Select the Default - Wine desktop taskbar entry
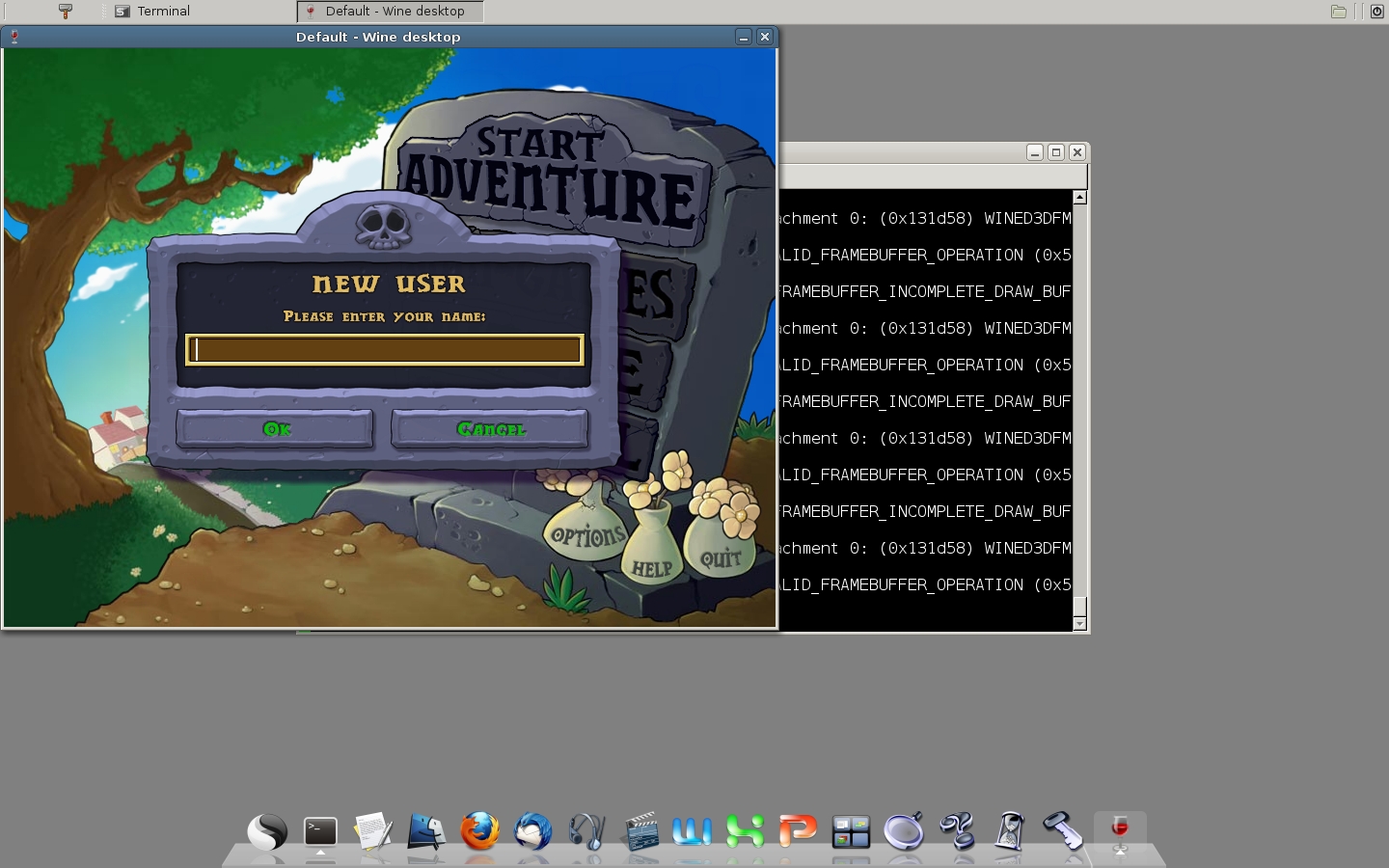This screenshot has height=868, width=1389. coord(390,12)
